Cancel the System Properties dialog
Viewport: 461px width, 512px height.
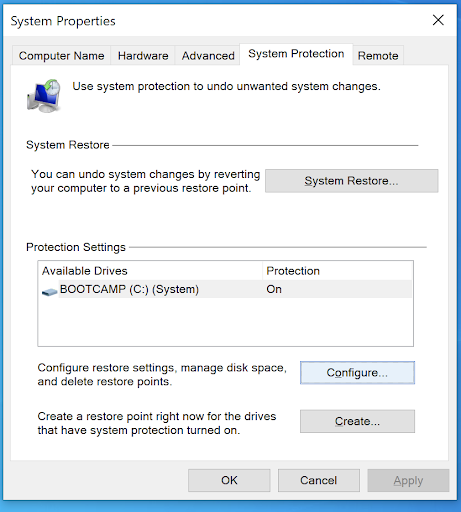[x=319, y=480]
